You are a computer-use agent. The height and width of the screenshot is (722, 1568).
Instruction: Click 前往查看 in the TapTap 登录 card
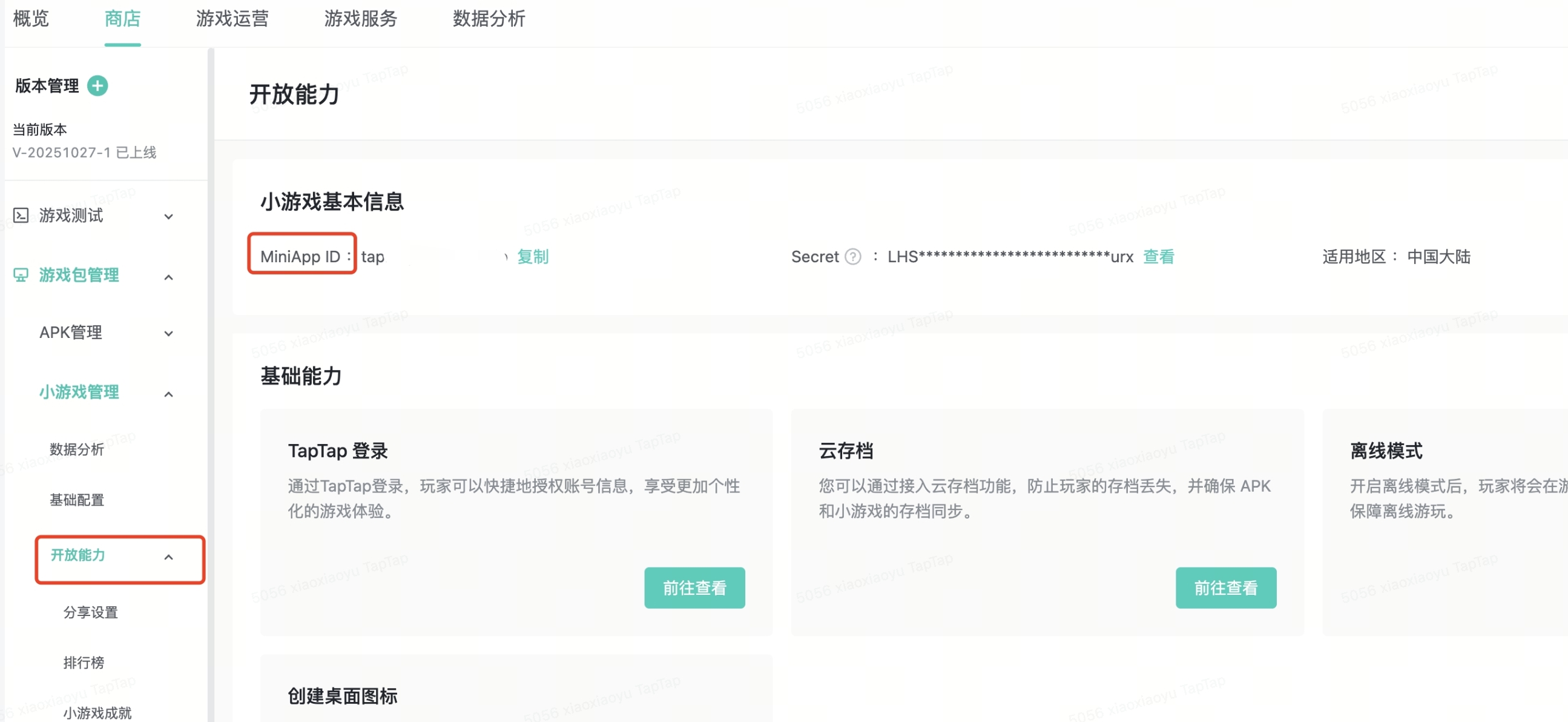(x=694, y=588)
